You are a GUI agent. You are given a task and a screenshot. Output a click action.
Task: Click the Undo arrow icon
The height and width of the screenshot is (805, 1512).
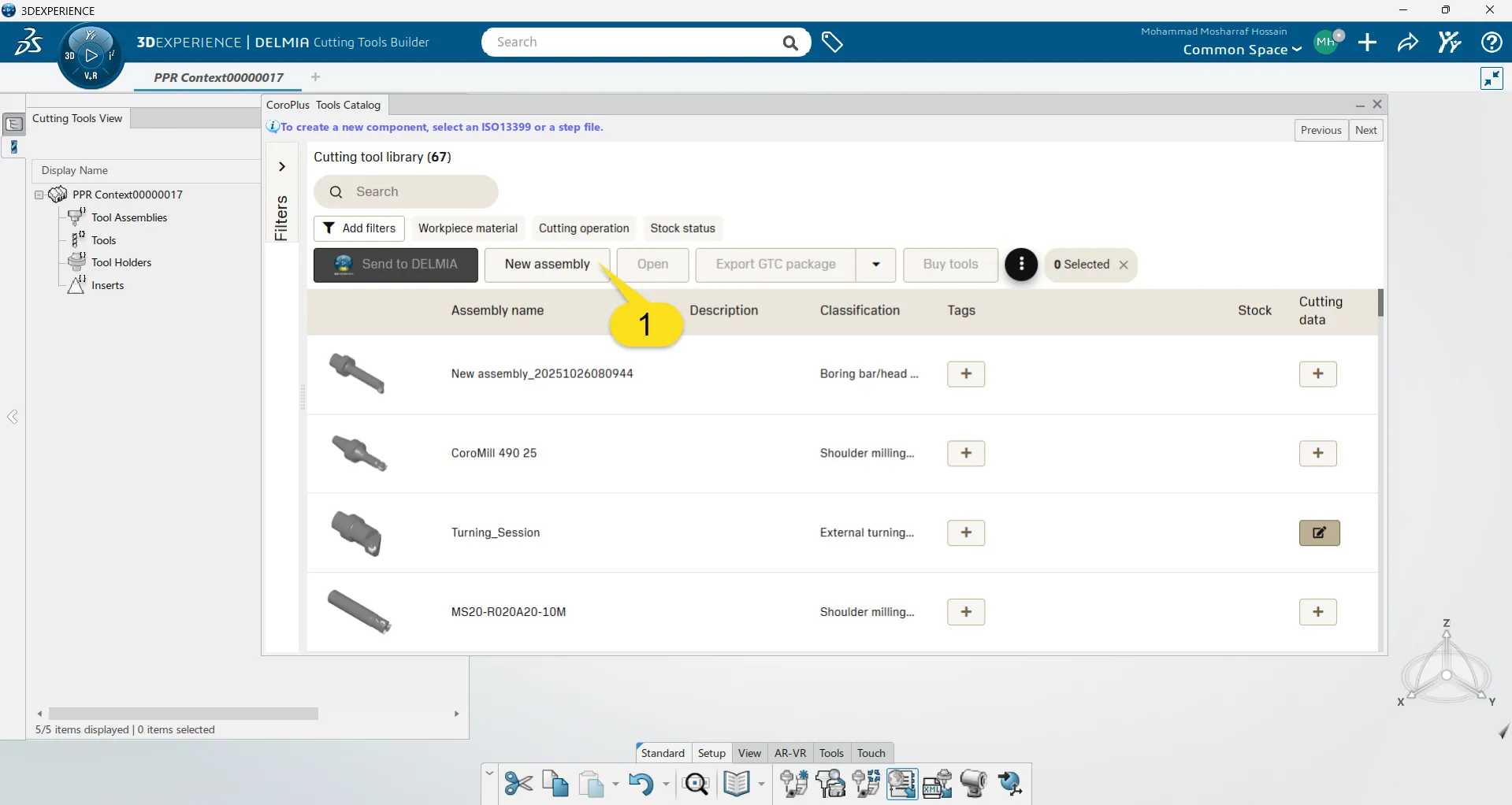coord(641,784)
